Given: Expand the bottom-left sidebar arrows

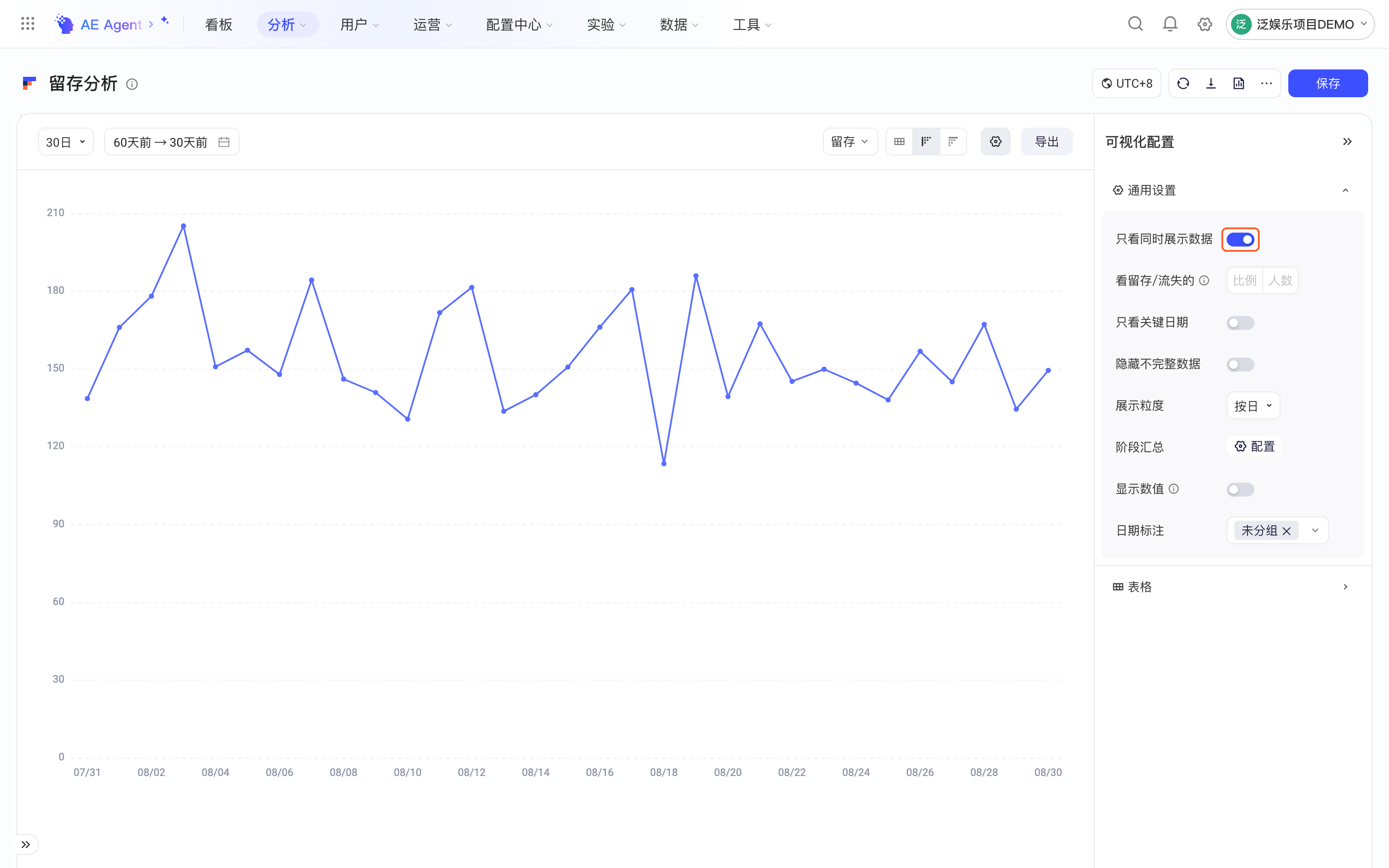Looking at the screenshot, I should [x=26, y=845].
